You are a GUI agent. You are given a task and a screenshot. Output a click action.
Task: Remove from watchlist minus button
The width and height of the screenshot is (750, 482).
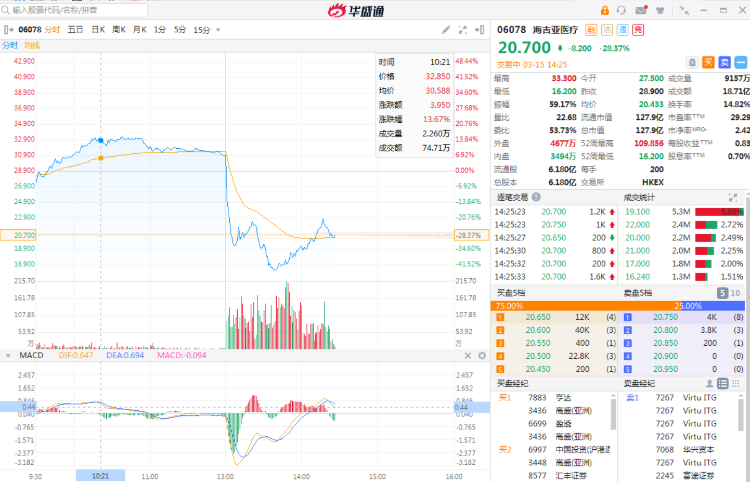point(740,62)
